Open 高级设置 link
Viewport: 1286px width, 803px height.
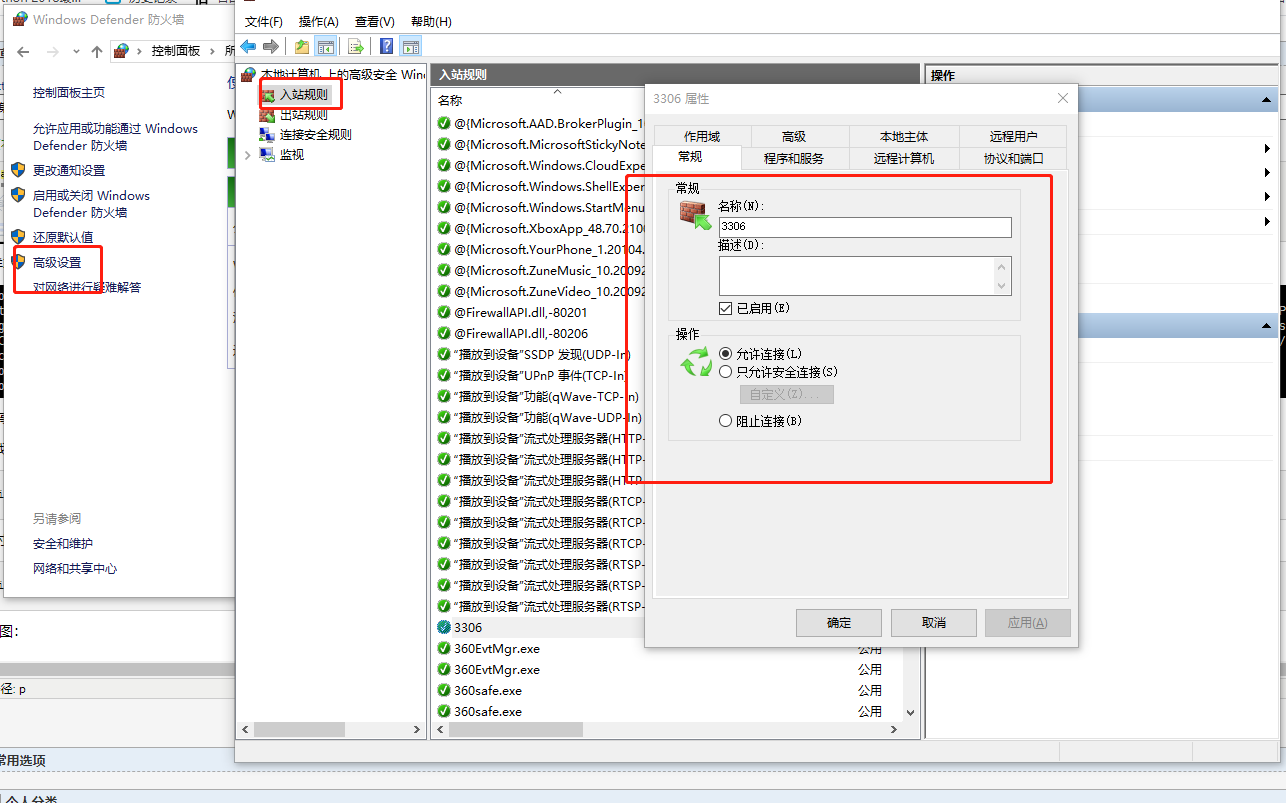[x=57, y=262]
